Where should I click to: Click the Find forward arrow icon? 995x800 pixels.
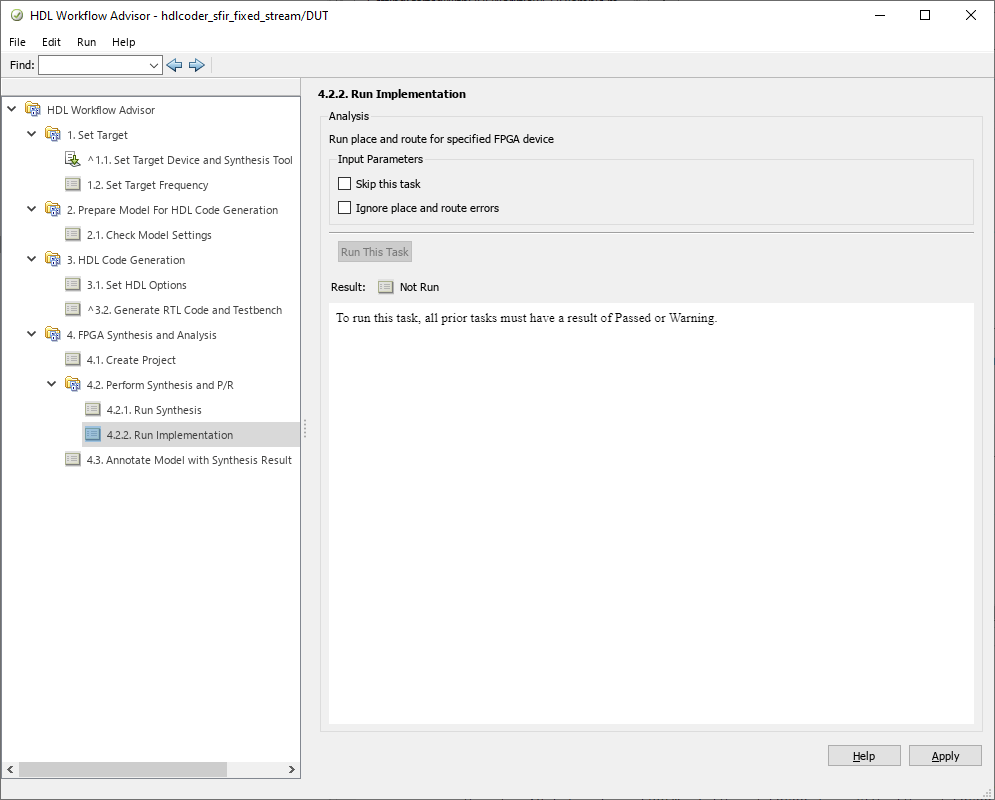click(x=197, y=65)
